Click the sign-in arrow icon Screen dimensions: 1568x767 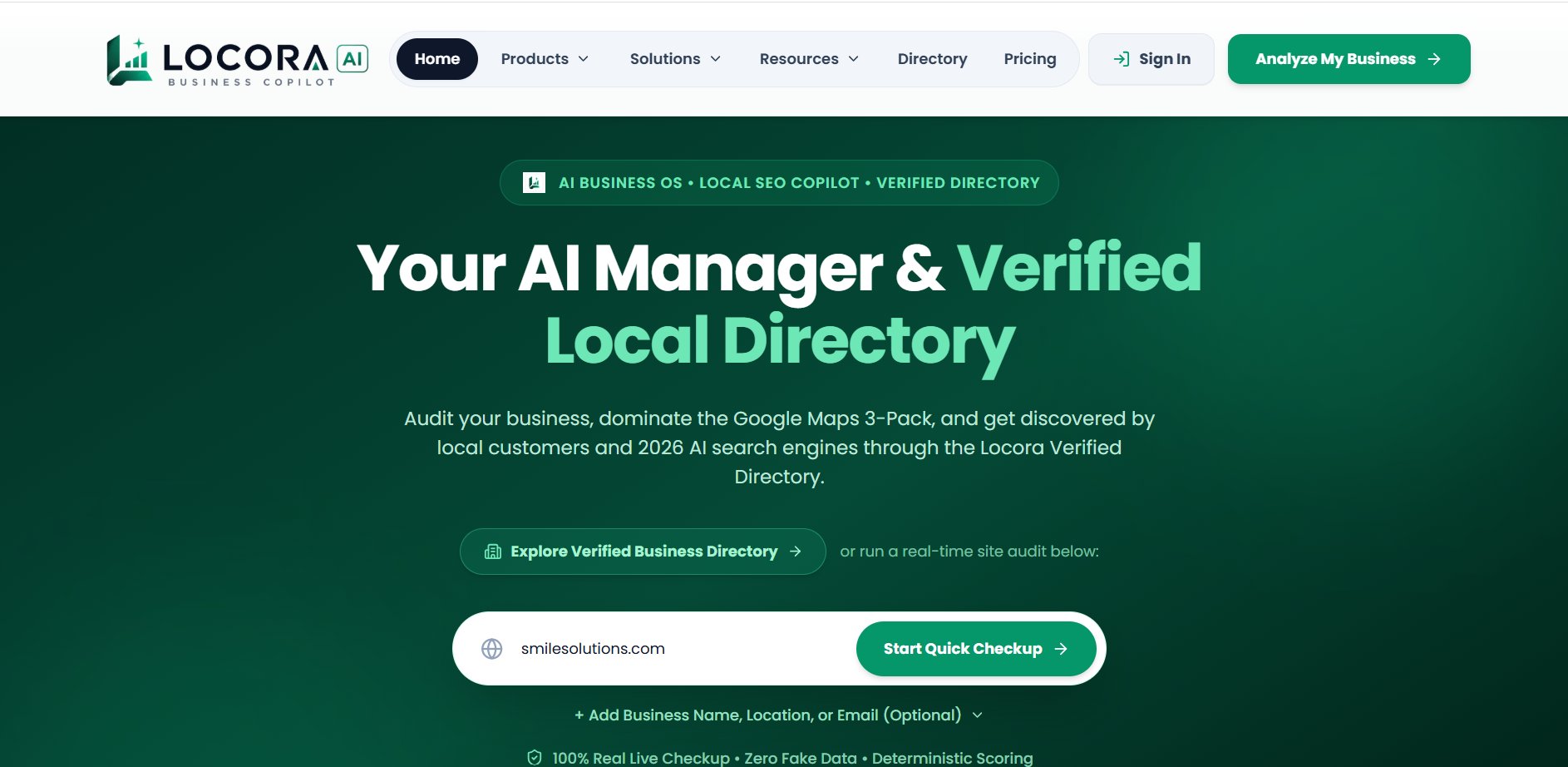click(x=1122, y=59)
